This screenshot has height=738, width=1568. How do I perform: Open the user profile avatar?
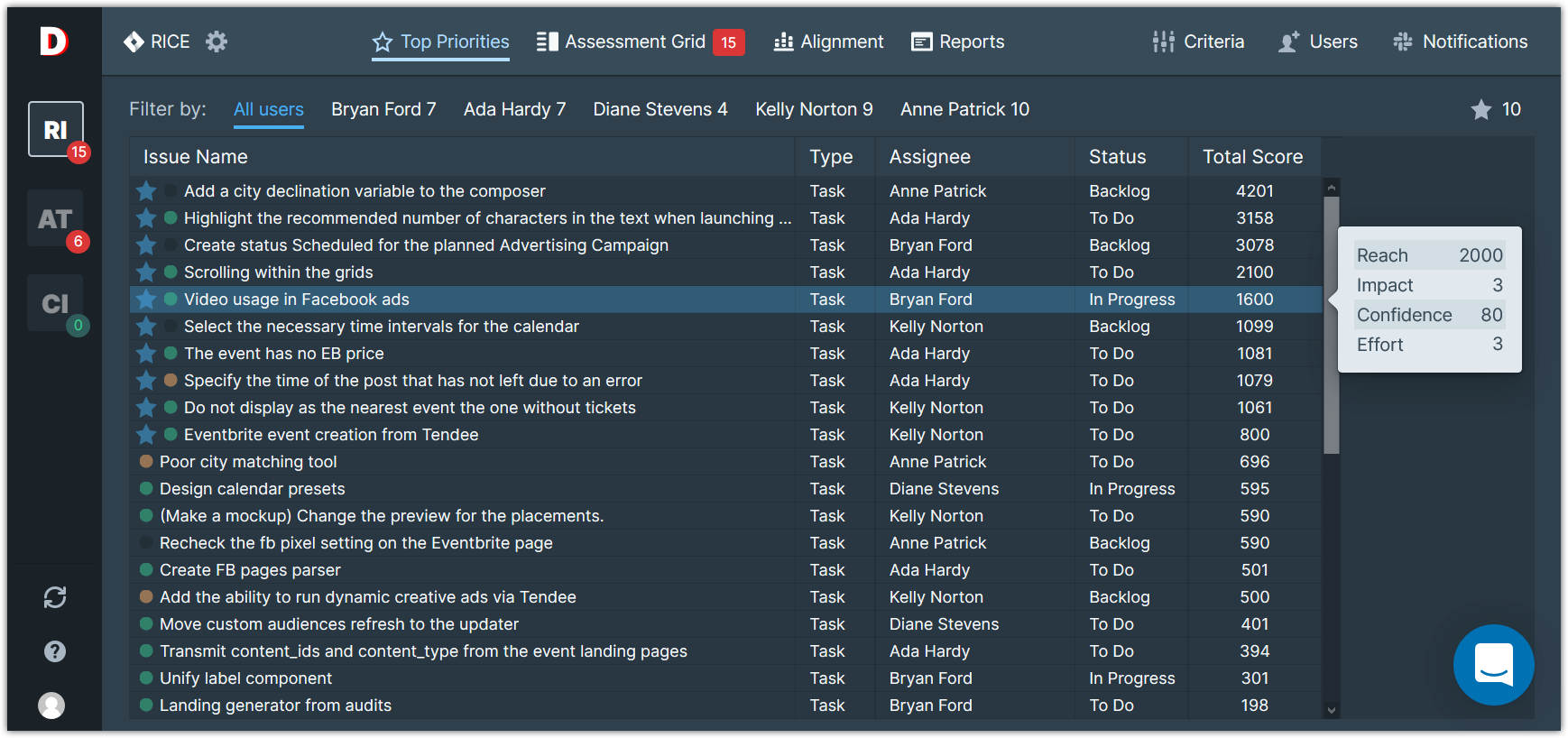51,706
